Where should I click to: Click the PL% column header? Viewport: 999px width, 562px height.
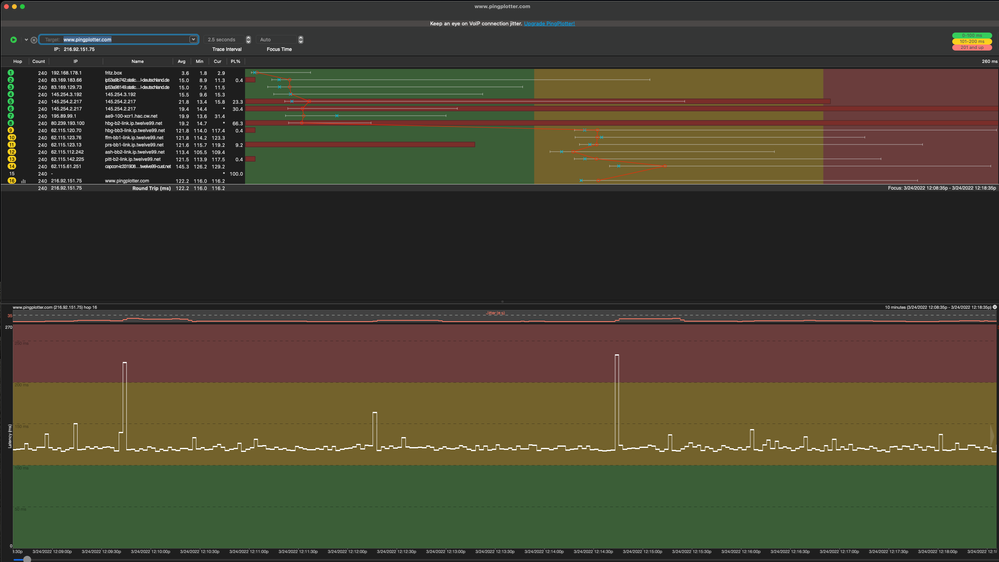236,62
